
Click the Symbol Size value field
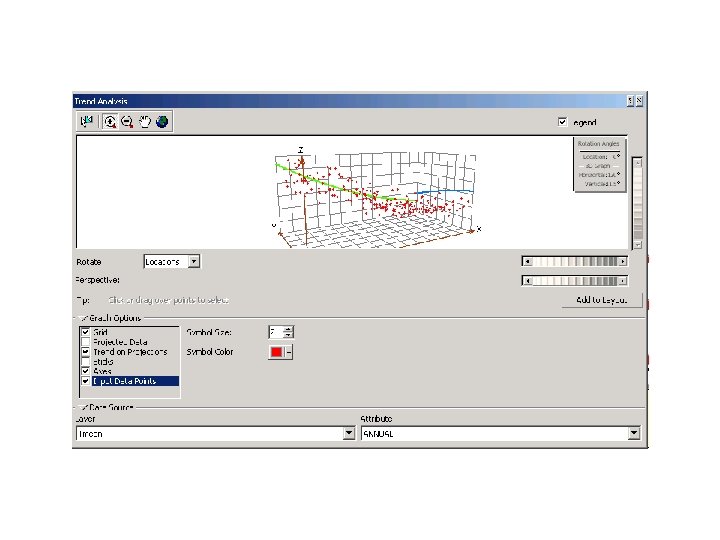pyautogui.click(x=276, y=332)
